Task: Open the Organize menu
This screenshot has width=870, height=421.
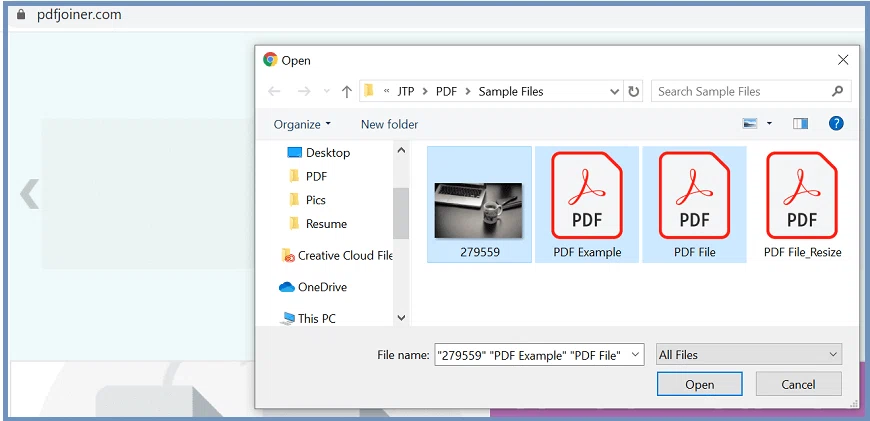Action: pos(302,124)
